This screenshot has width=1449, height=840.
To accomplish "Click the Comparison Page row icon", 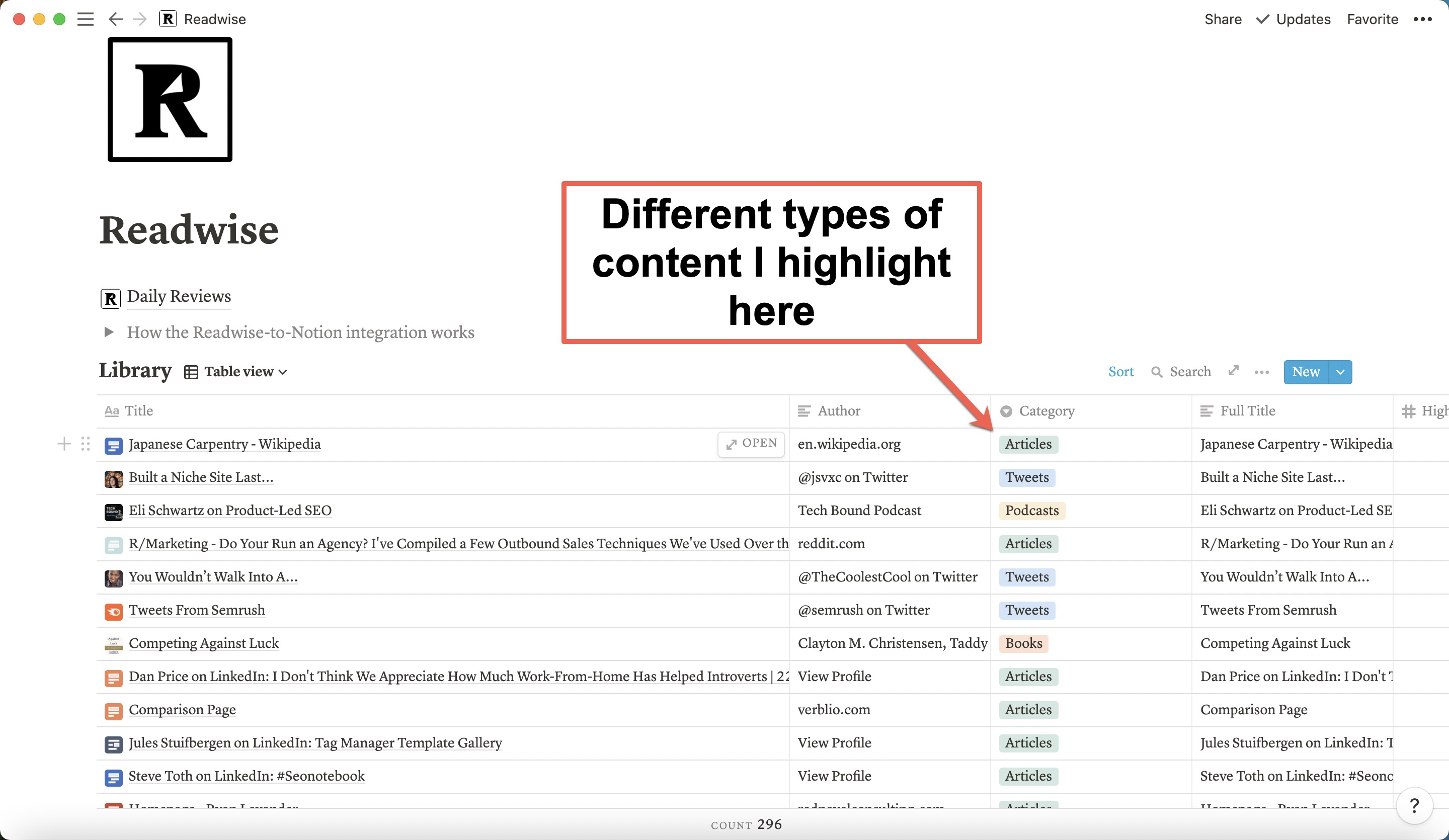I will click(113, 711).
